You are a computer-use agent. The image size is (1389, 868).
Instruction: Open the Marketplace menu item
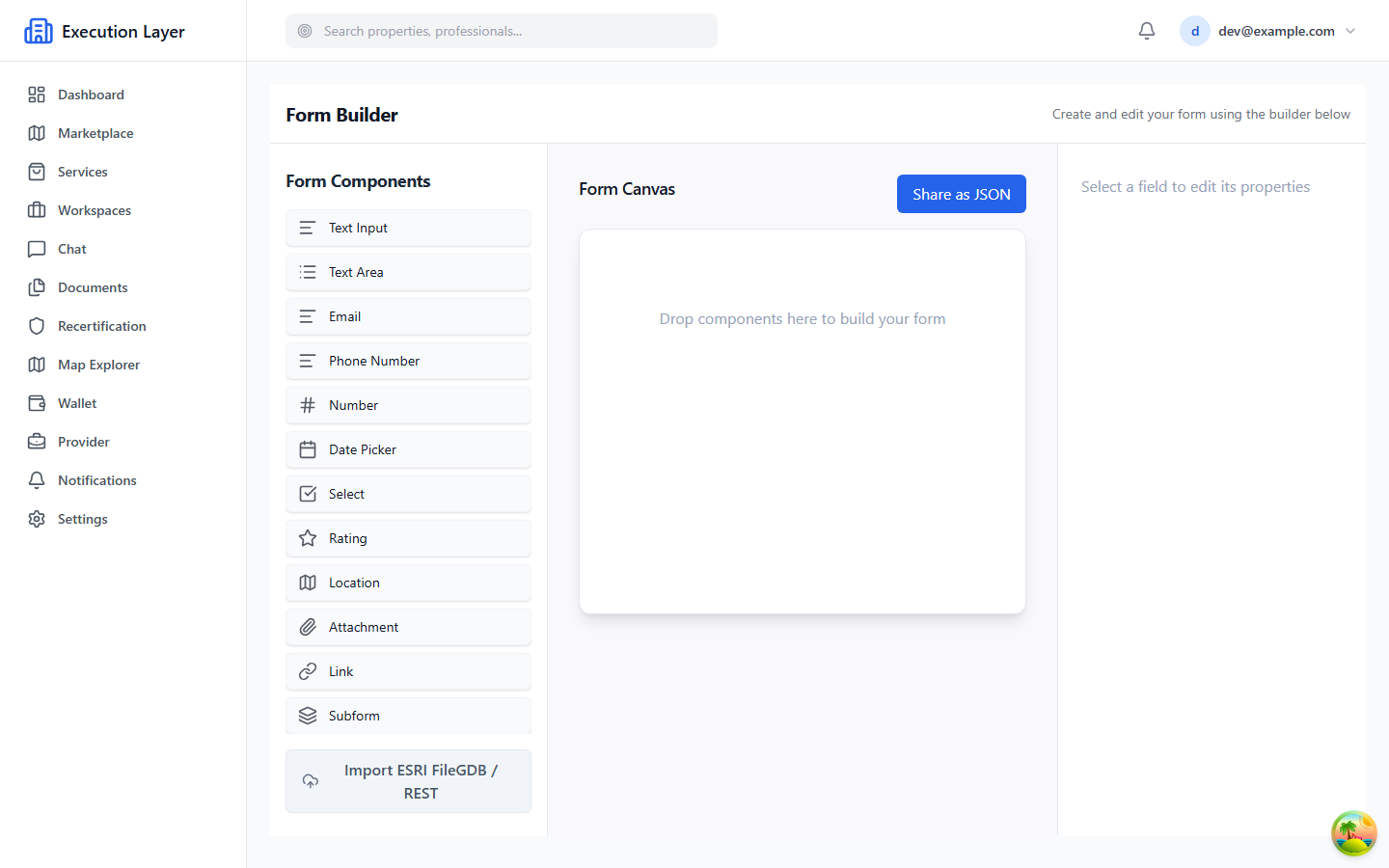click(123, 133)
